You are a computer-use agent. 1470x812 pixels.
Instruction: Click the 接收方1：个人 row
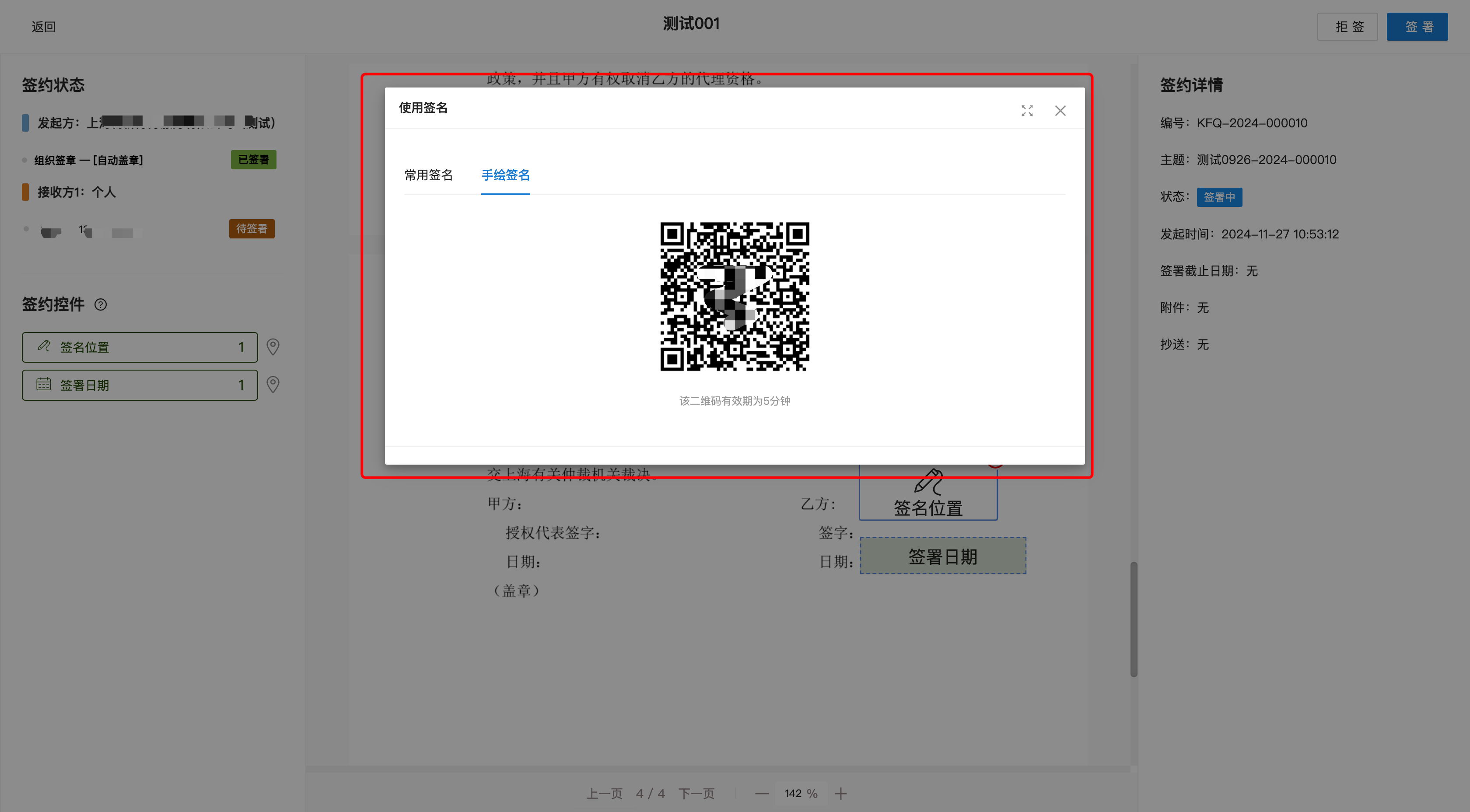77,192
